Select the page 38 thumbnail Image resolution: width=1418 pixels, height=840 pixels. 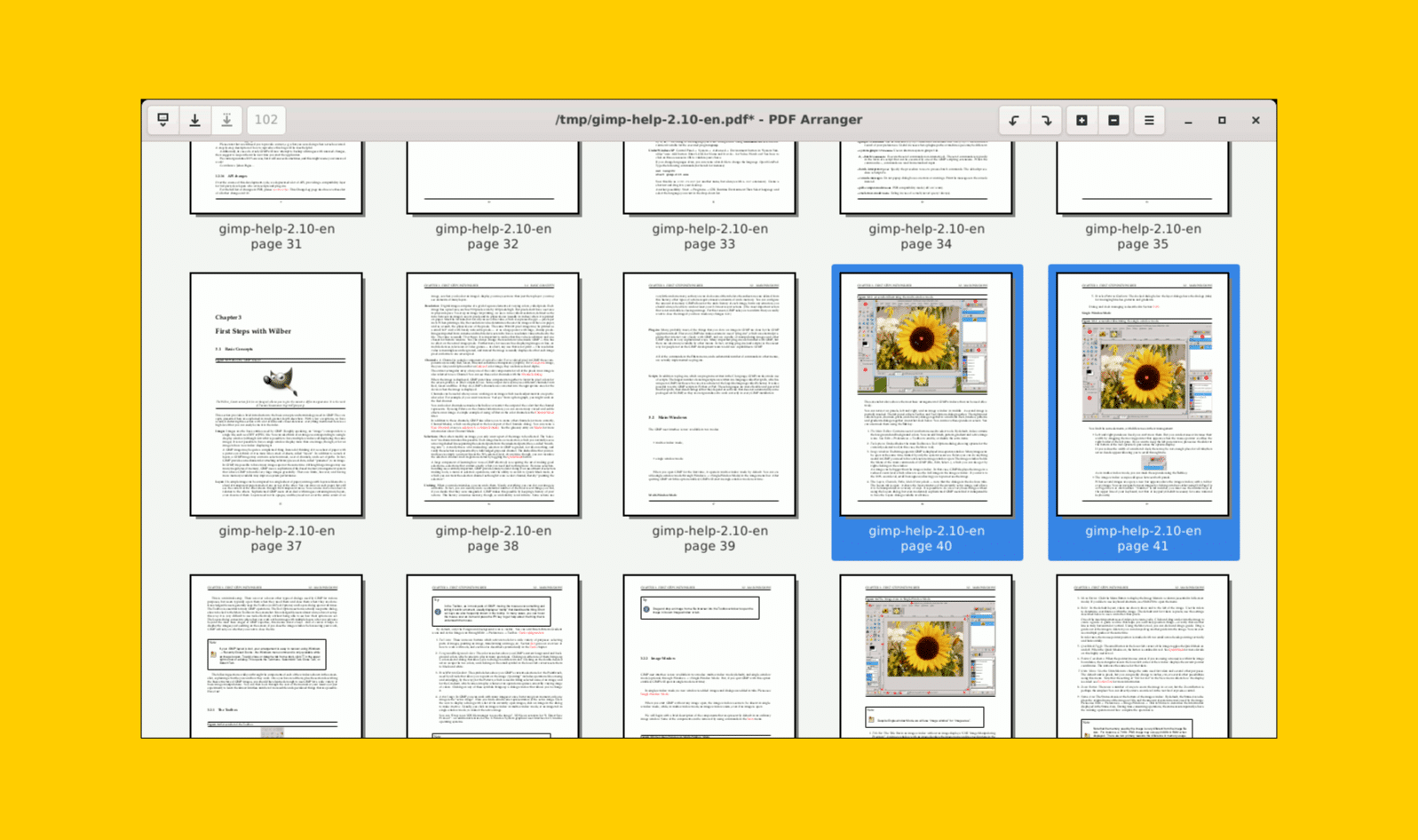(493, 394)
